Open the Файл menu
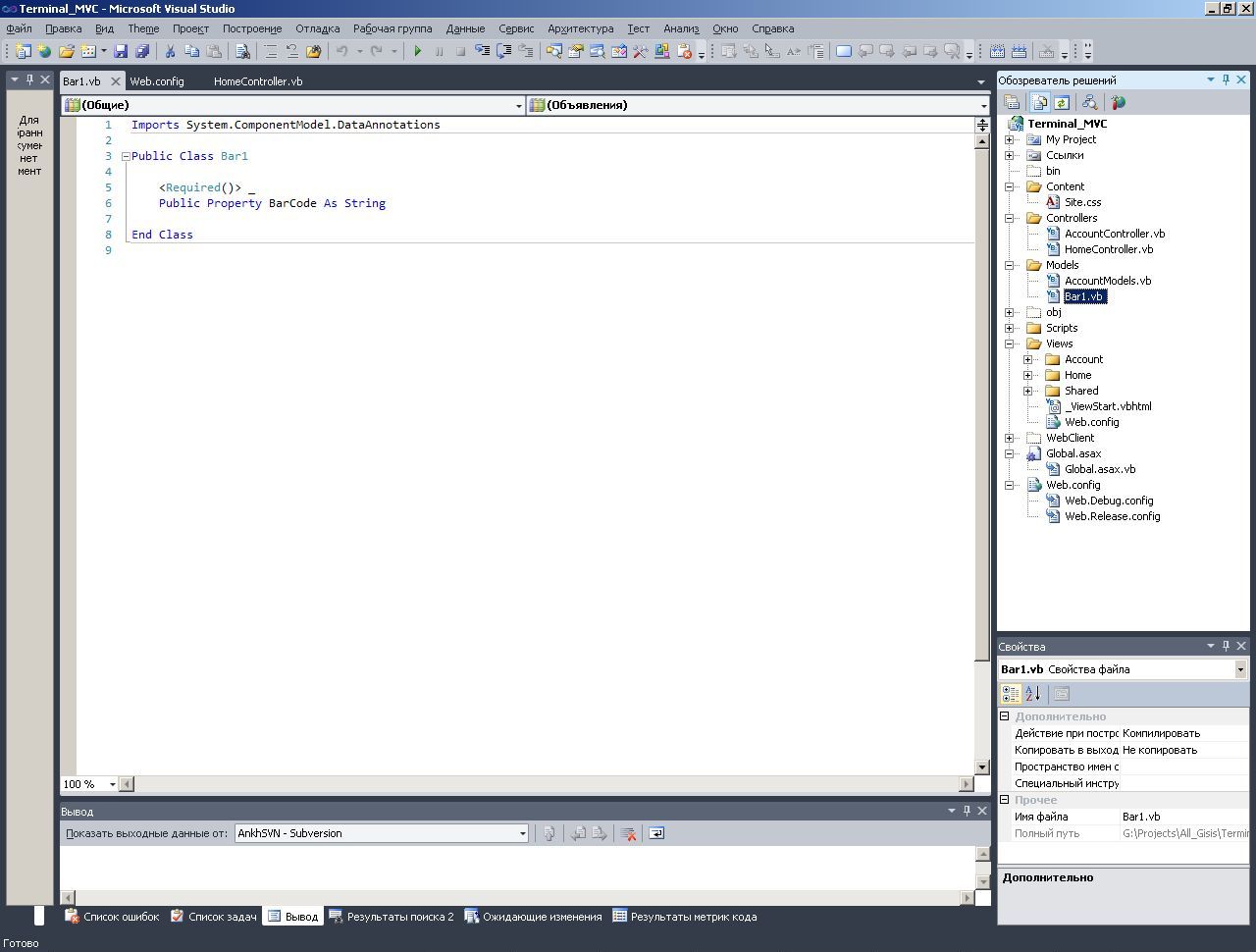Image resolution: width=1256 pixels, height=952 pixels. 19,28
